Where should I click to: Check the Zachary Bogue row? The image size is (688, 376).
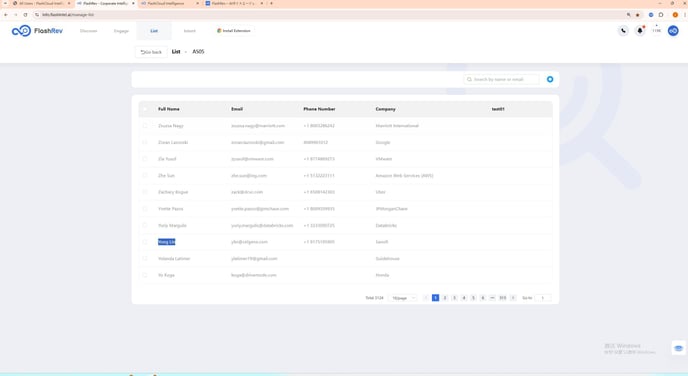click(x=145, y=192)
